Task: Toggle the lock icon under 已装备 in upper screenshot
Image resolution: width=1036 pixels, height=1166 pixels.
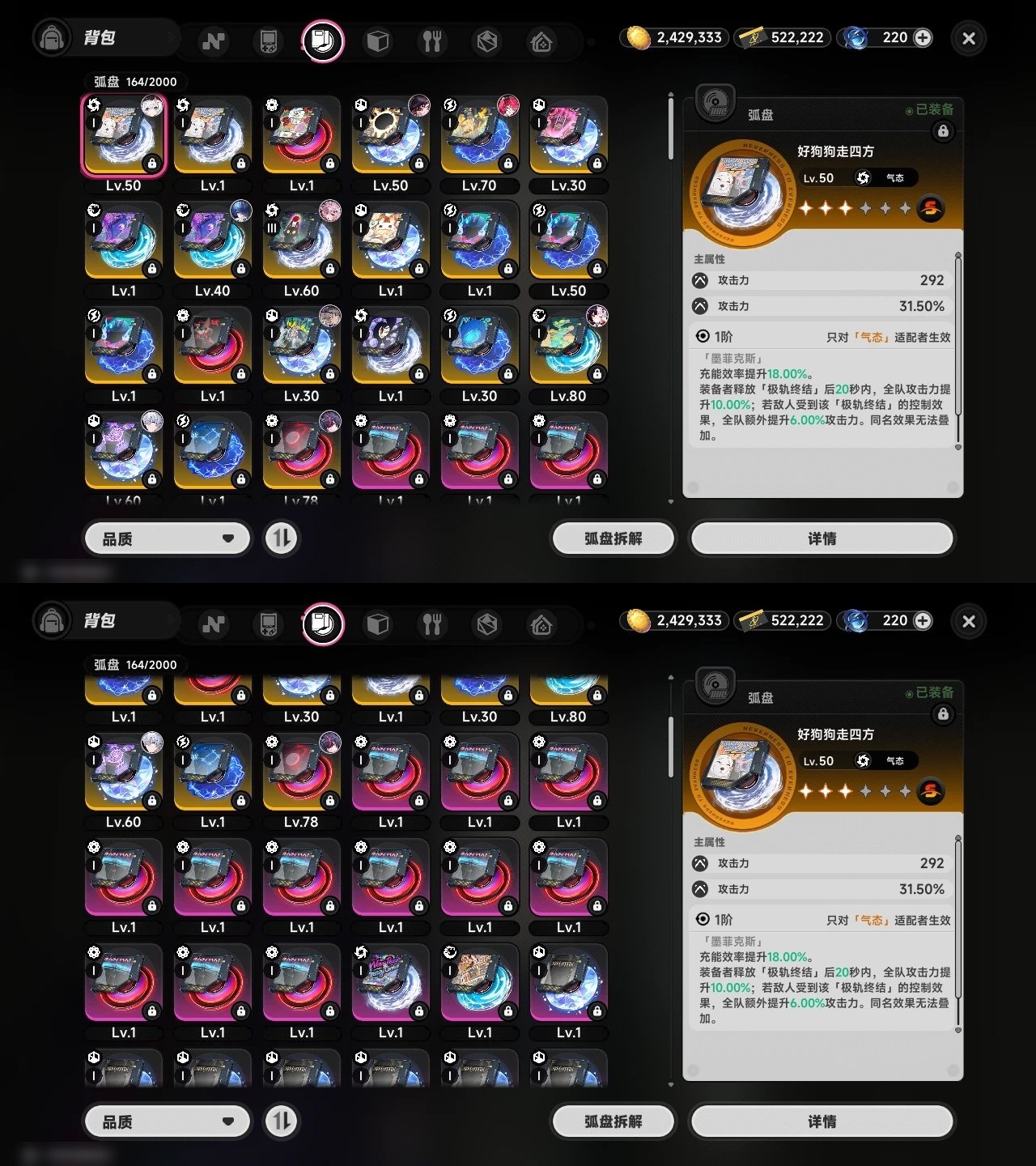Action: (x=942, y=131)
